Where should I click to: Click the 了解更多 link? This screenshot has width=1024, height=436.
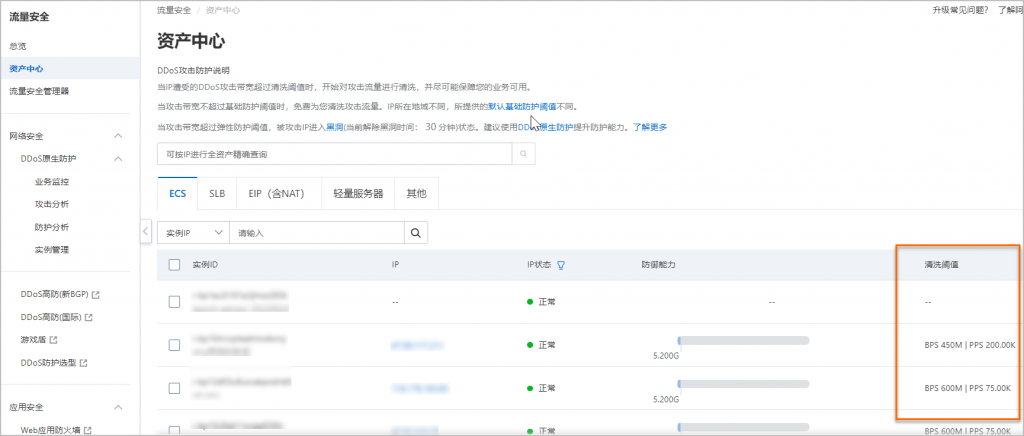coord(649,127)
